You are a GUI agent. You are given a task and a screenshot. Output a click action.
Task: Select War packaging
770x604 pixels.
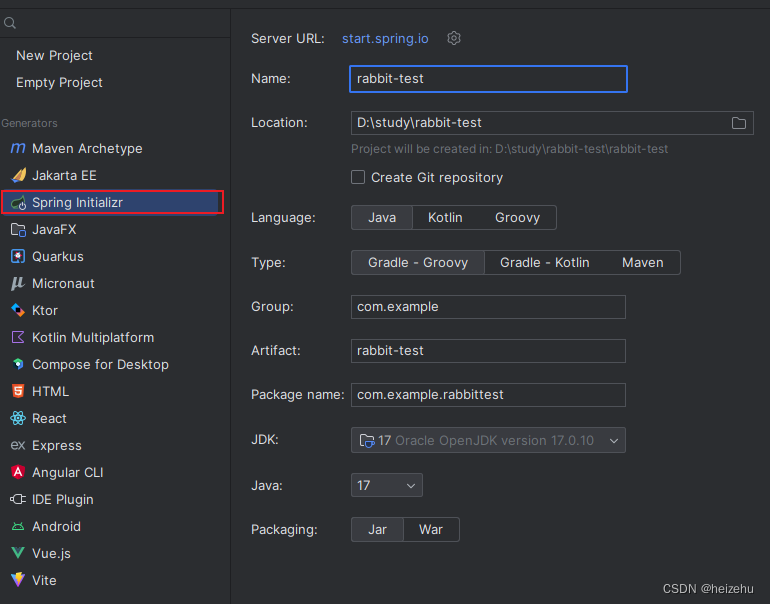(431, 530)
